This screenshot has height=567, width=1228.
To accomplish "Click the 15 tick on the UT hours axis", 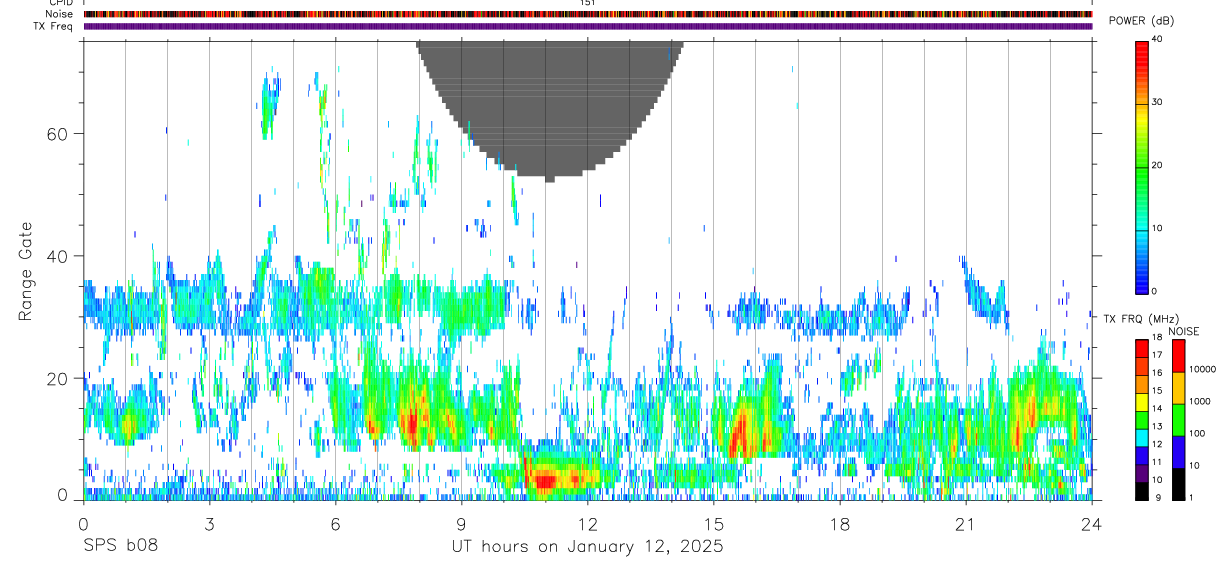I will [x=714, y=524].
